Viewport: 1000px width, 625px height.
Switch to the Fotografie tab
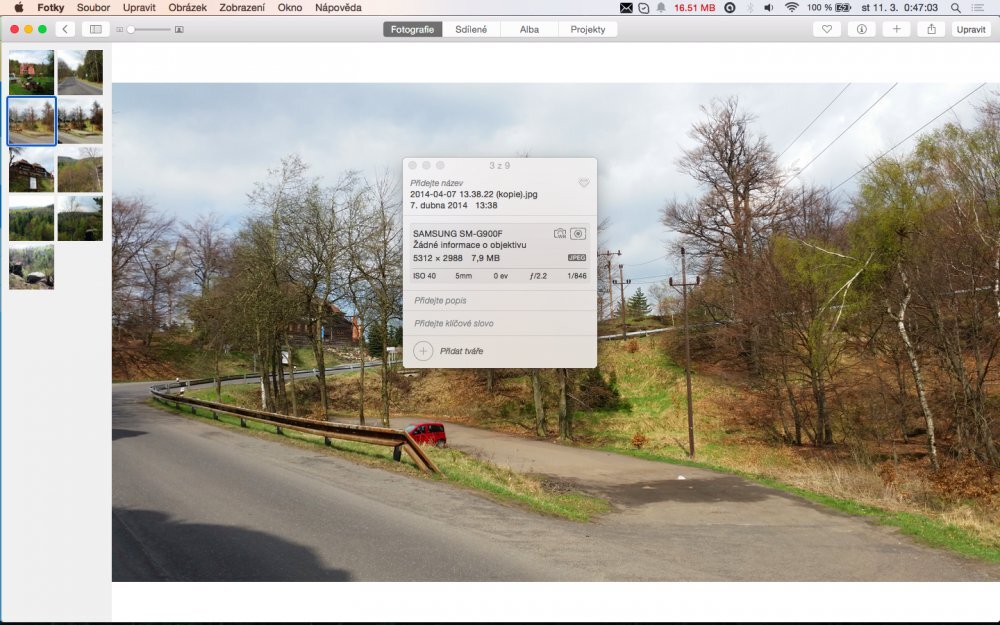click(412, 30)
